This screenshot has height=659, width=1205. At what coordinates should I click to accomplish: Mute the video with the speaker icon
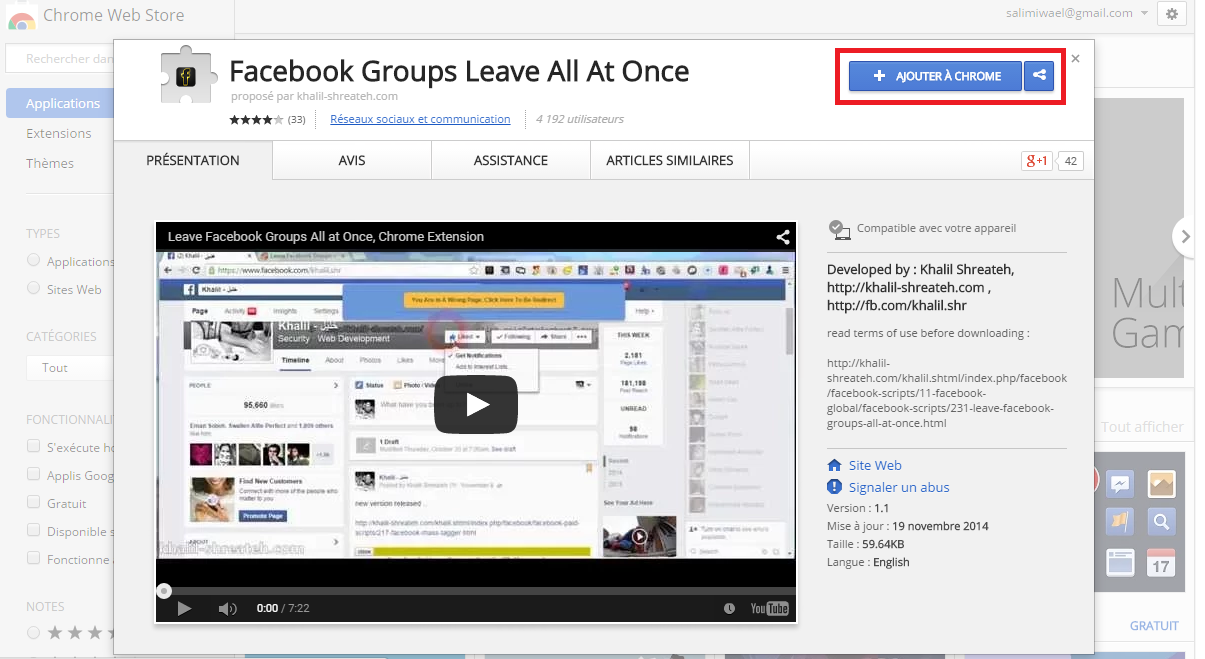[228, 608]
